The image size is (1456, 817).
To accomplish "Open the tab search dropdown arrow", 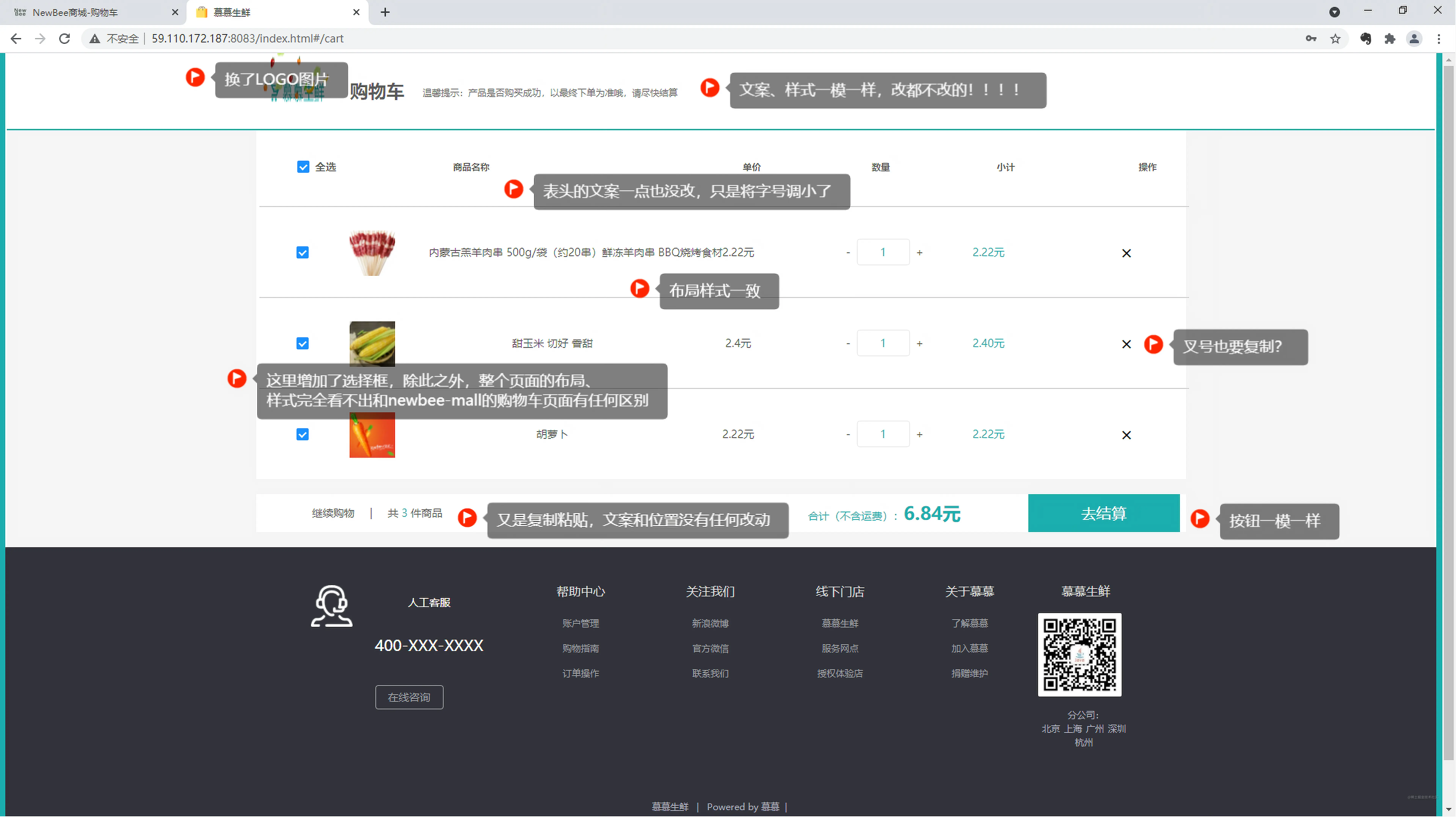I will (x=1334, y=13).
